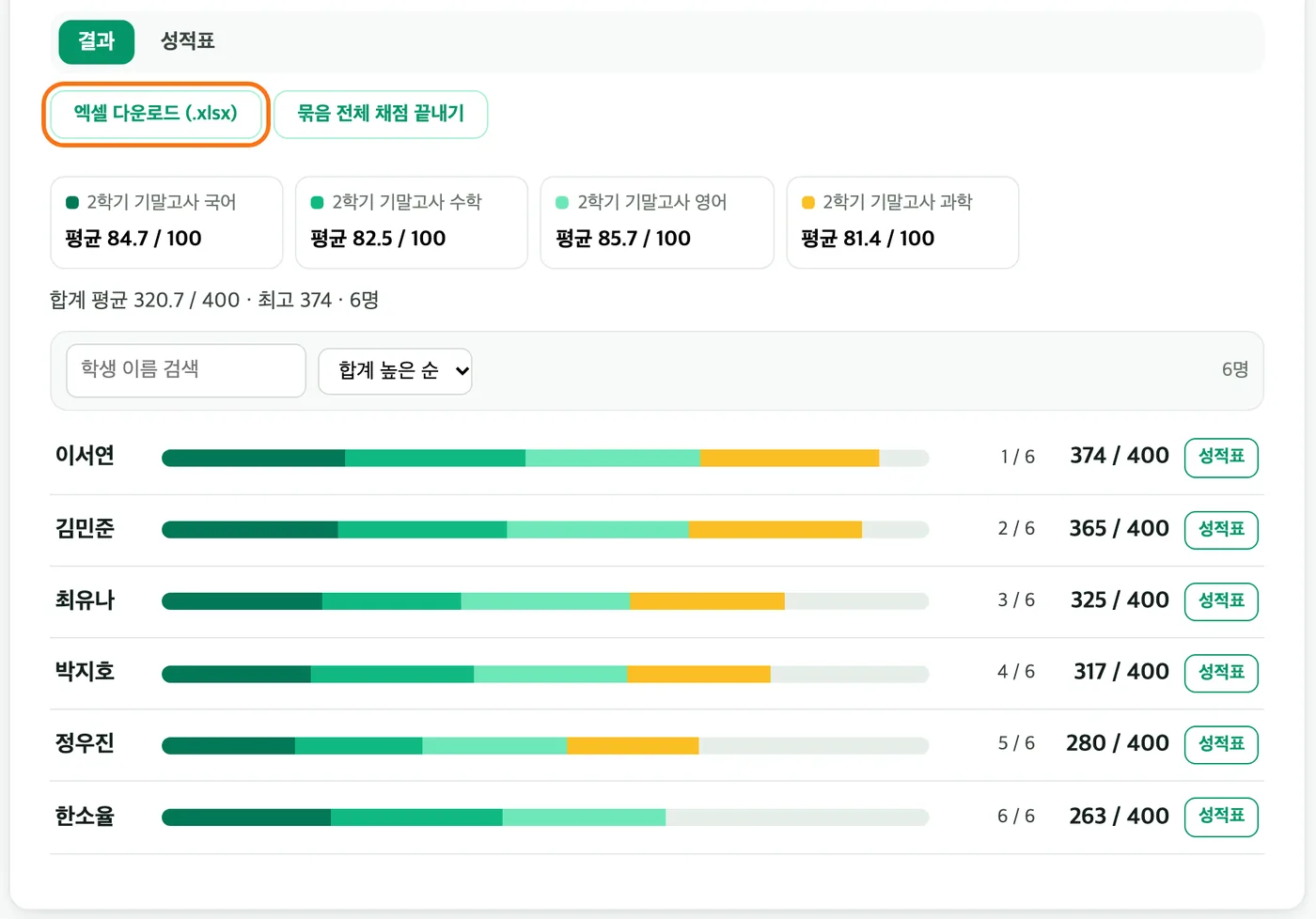Click 평균 84.7 / 100 value
Screen dimensions: 1316x919
133,239
